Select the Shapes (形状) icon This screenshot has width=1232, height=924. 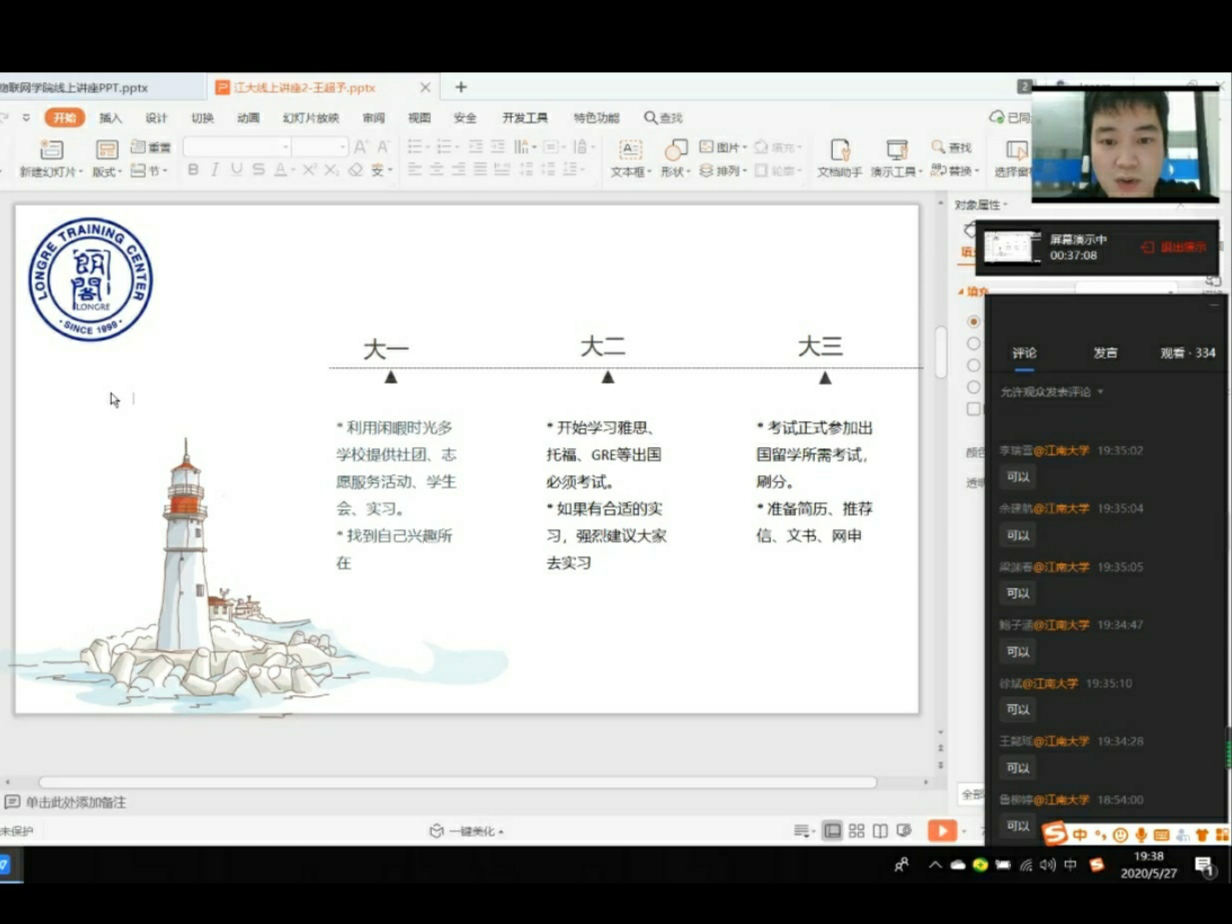click(676, 150)
